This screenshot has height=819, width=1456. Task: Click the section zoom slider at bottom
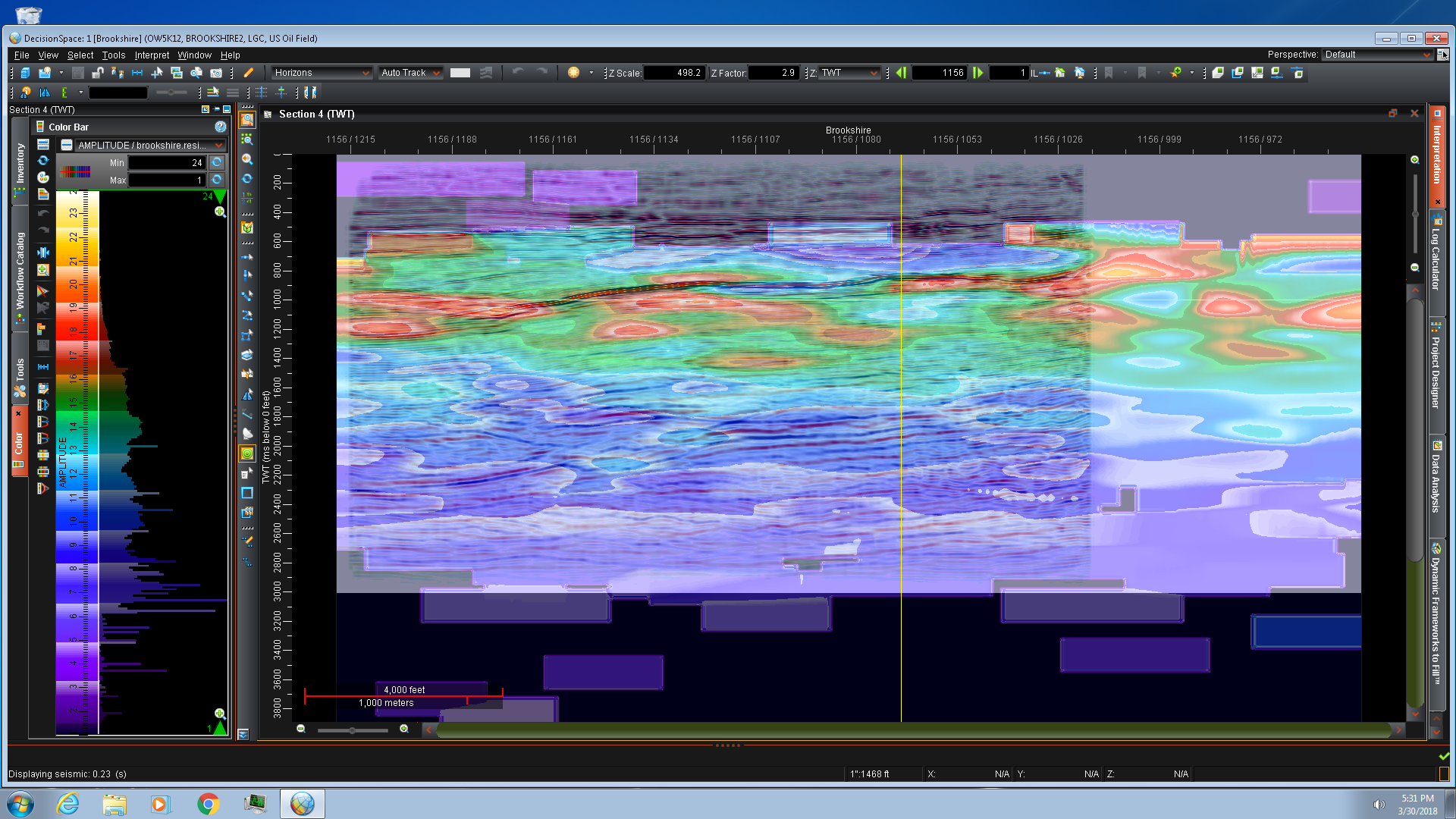tap(353, 730)
